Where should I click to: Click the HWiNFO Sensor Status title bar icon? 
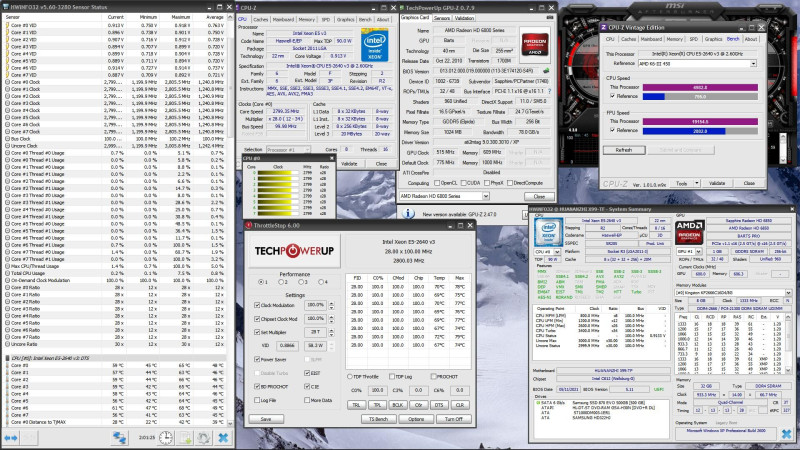click(x=6, y=7)
